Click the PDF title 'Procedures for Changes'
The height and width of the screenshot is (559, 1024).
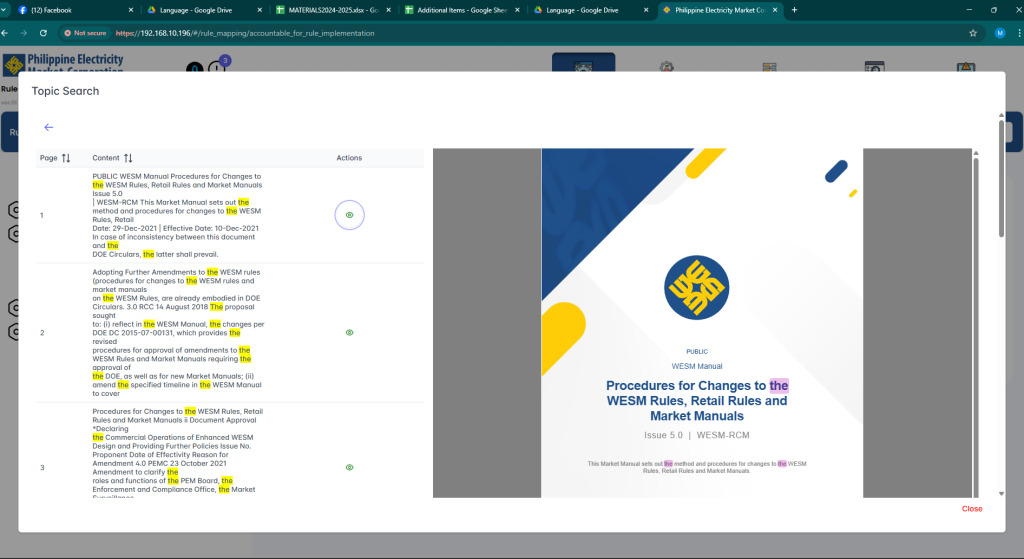tap(697, 400)
